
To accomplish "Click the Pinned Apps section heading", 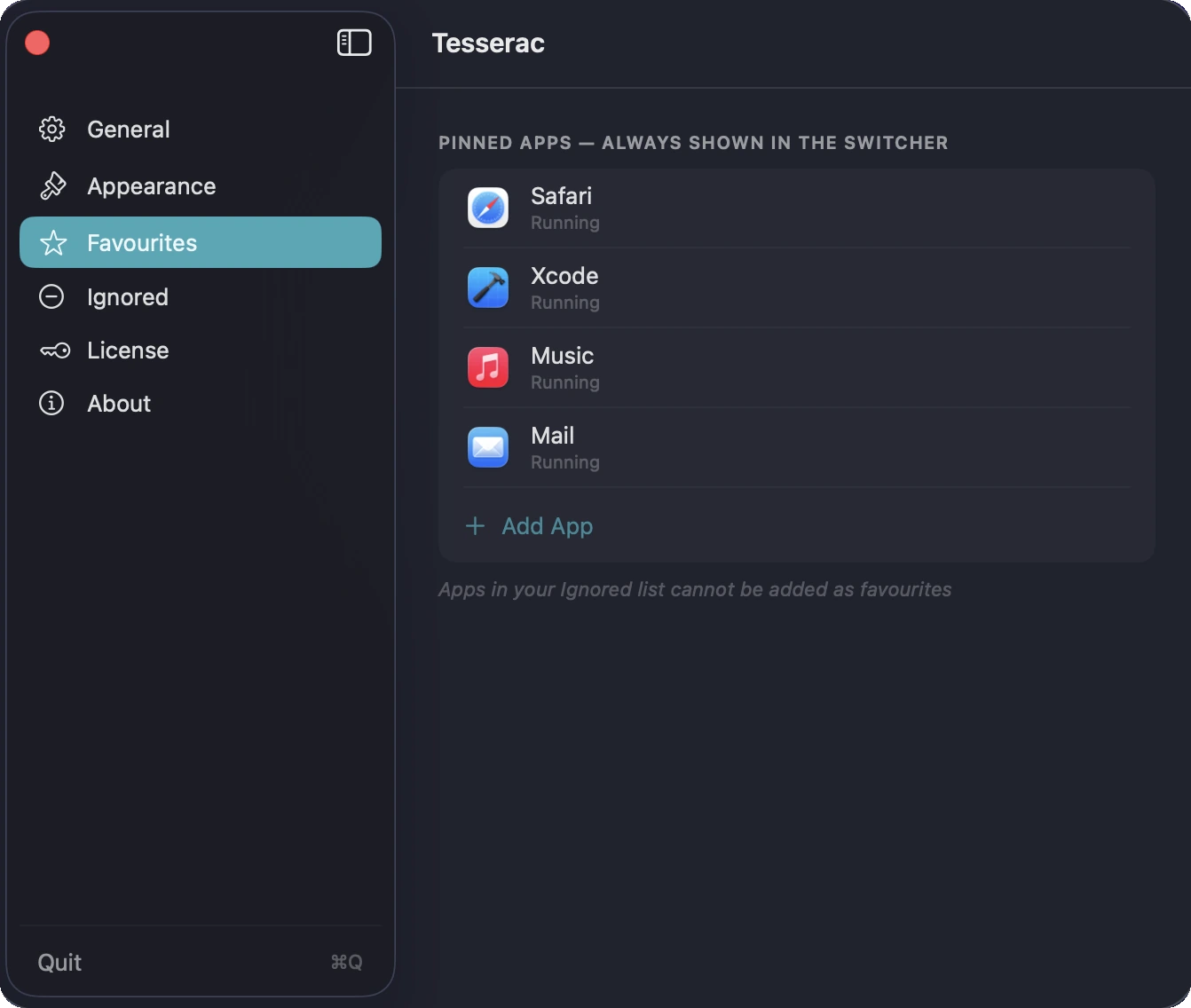I will coord(693,143).
